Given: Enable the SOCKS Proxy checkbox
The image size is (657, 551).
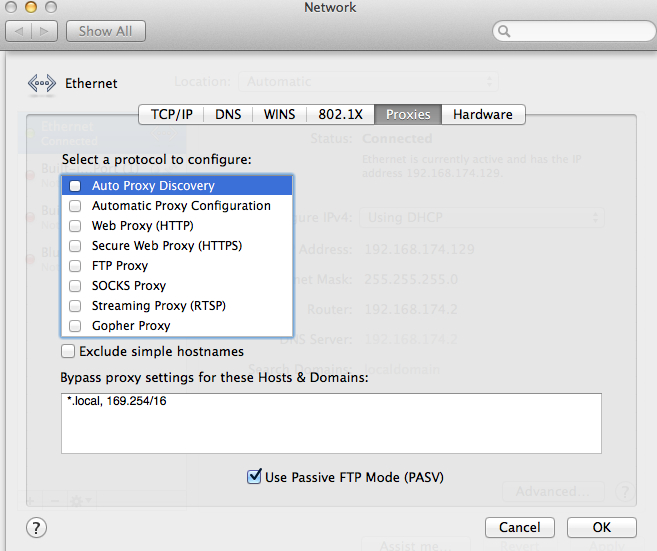Looking at the screenshot, I should 75,286.
